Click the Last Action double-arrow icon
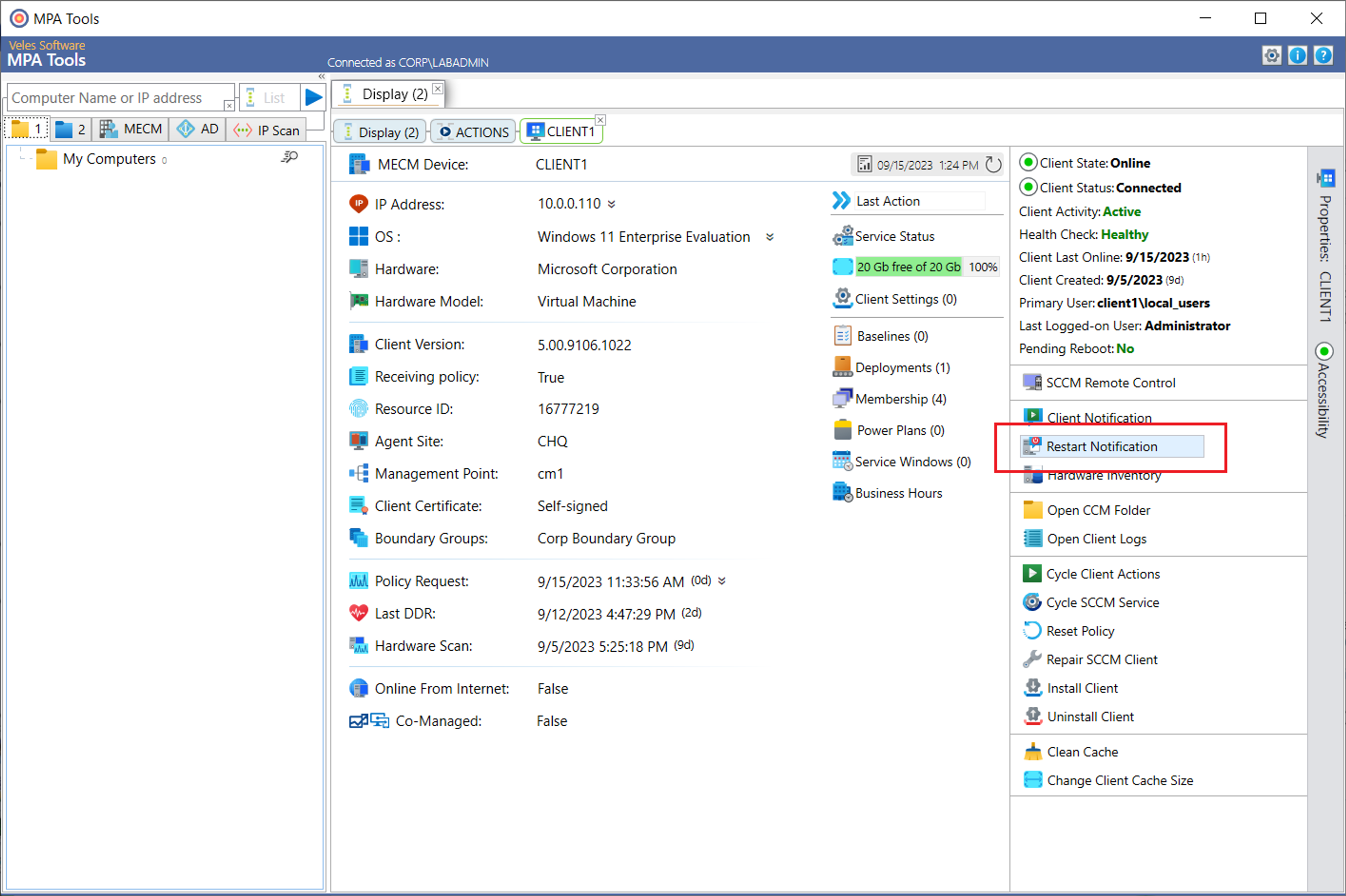 point(841,201)
